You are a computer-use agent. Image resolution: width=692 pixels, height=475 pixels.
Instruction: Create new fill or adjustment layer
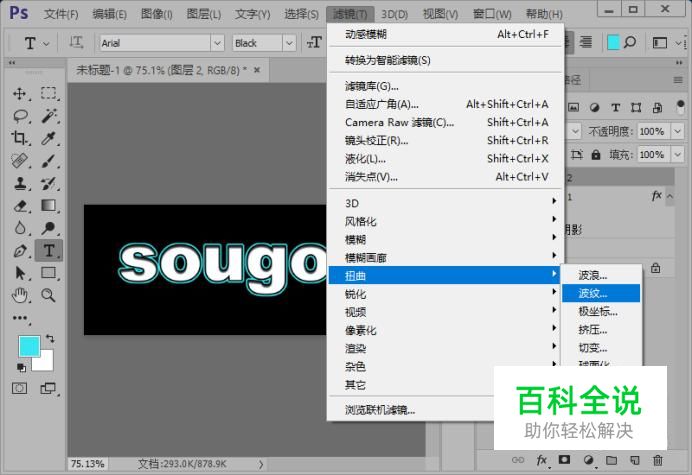[588, 460]
